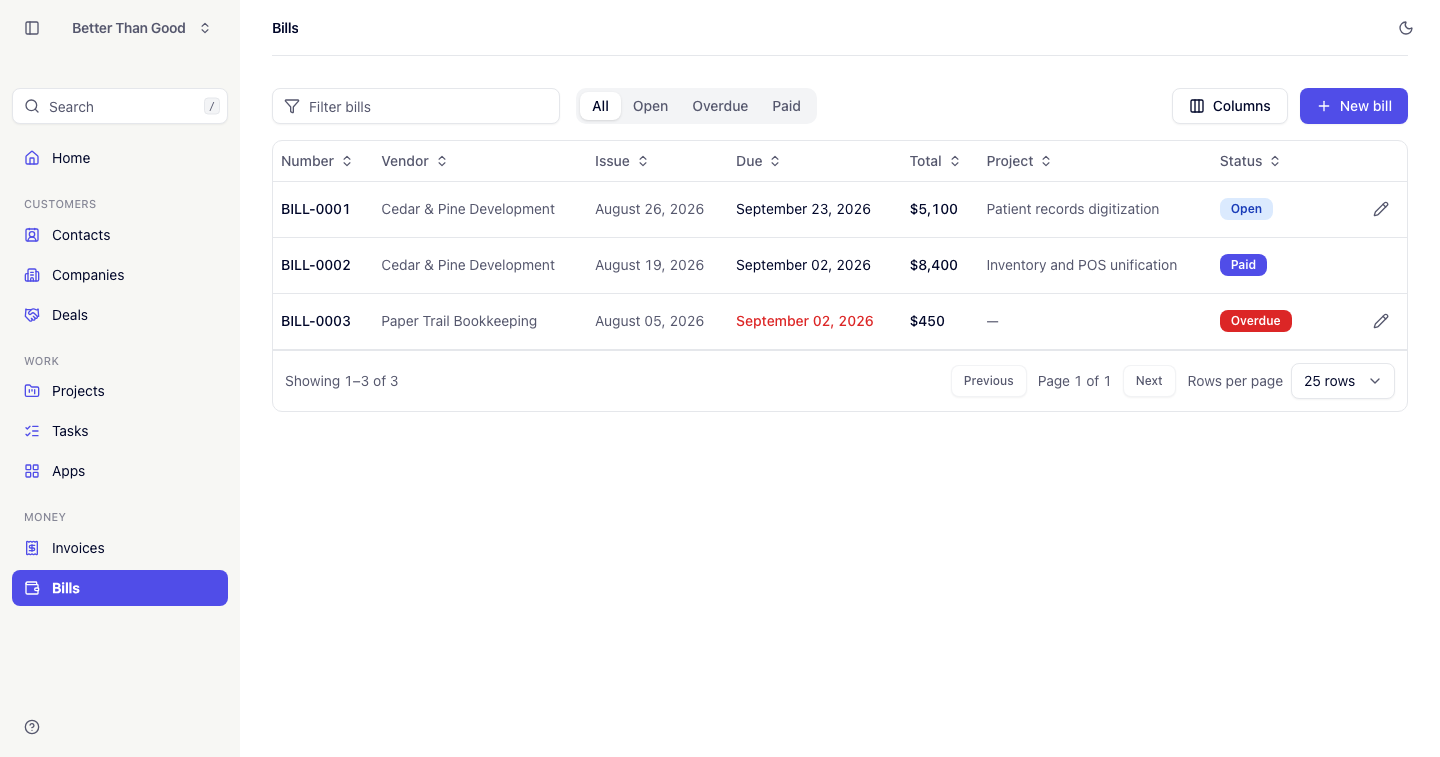Open bill BILL-0003
Image resolution: width=1440 pixels, height=757 pixels.
pos(316,321)
